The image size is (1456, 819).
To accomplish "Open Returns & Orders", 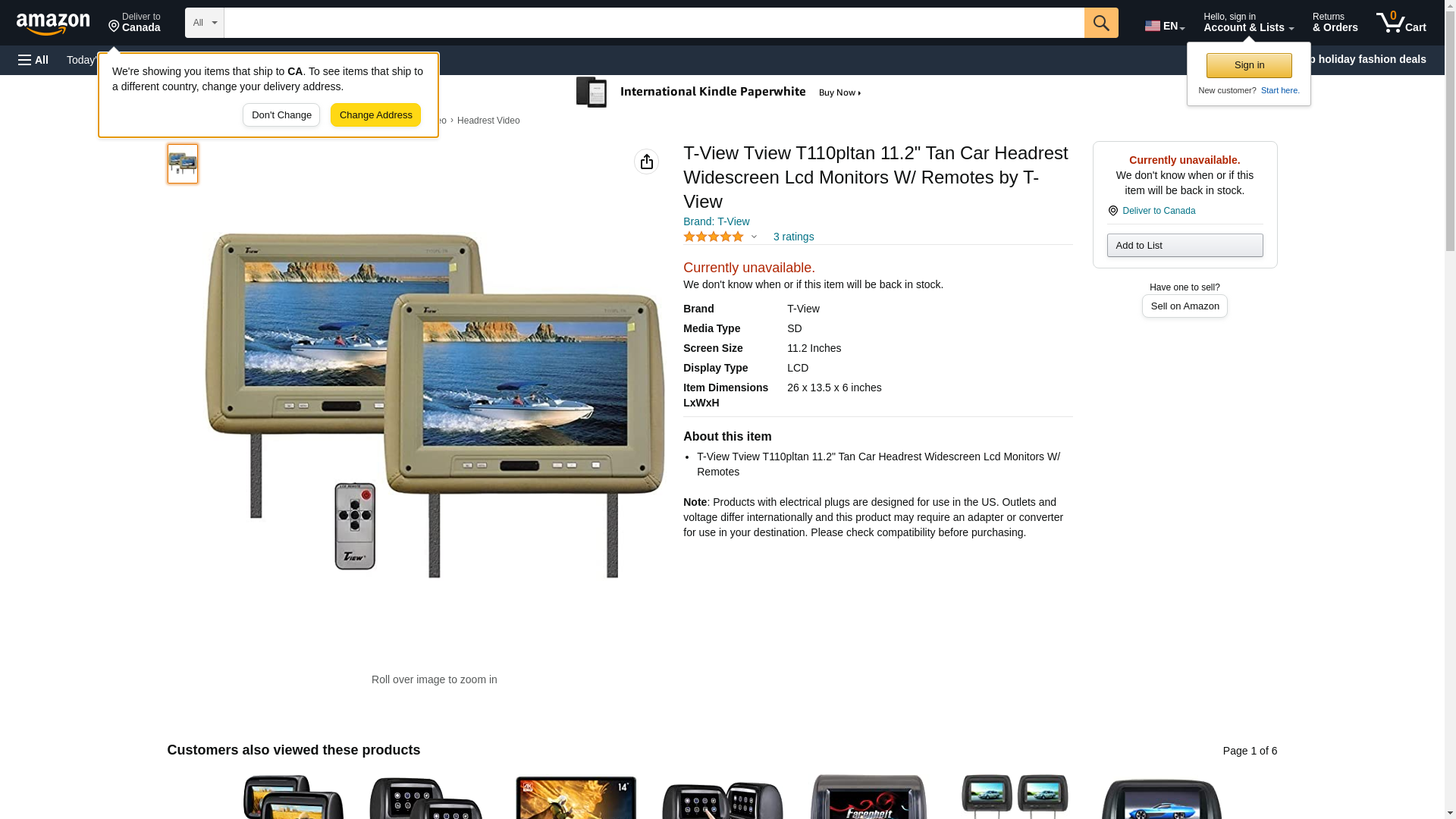I will 1335,23.
